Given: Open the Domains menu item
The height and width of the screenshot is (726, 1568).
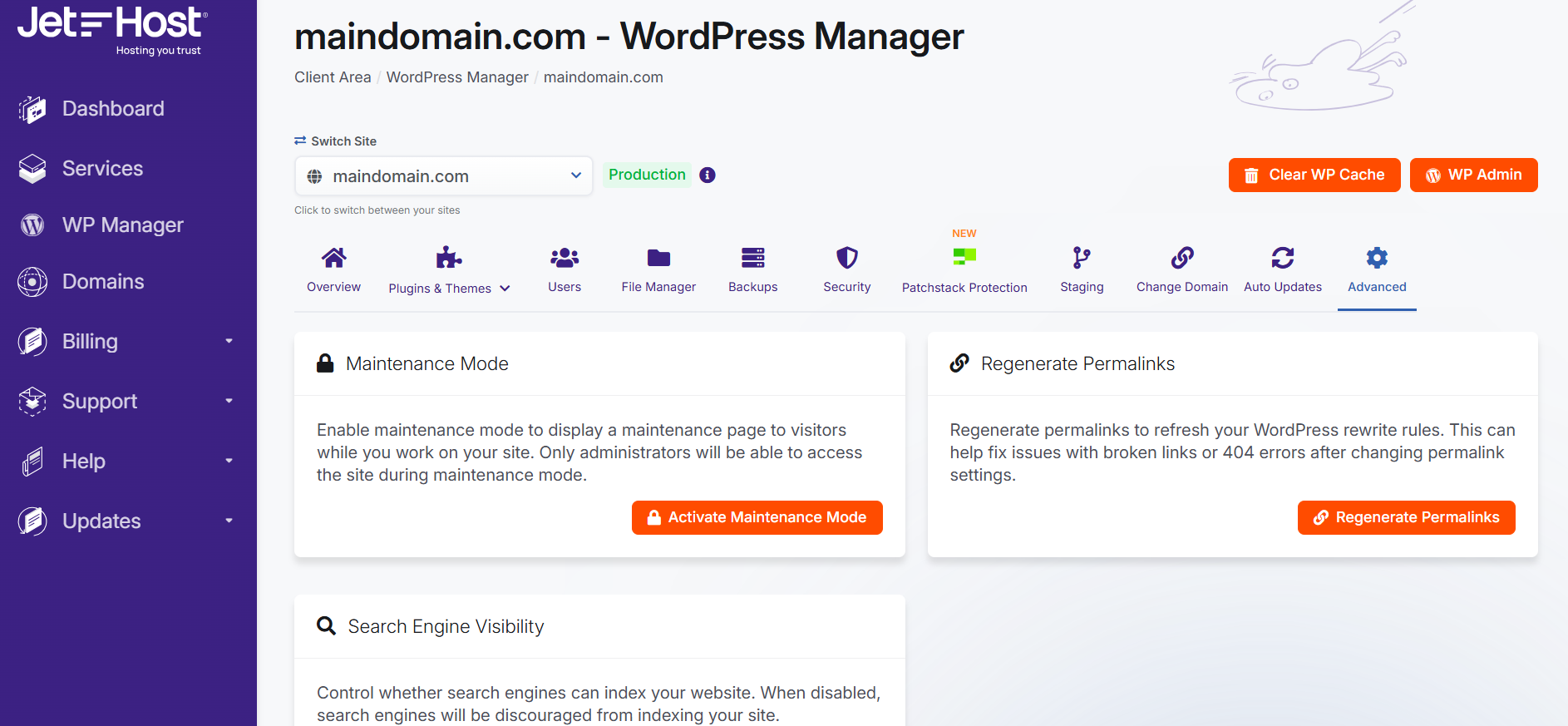Looking at the screenshot, I should 103,282.
